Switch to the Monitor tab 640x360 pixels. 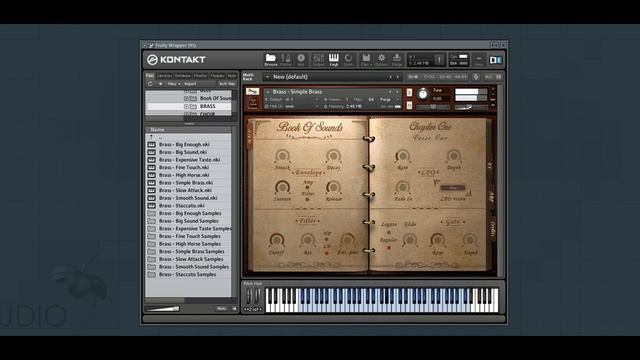[200, 76]
